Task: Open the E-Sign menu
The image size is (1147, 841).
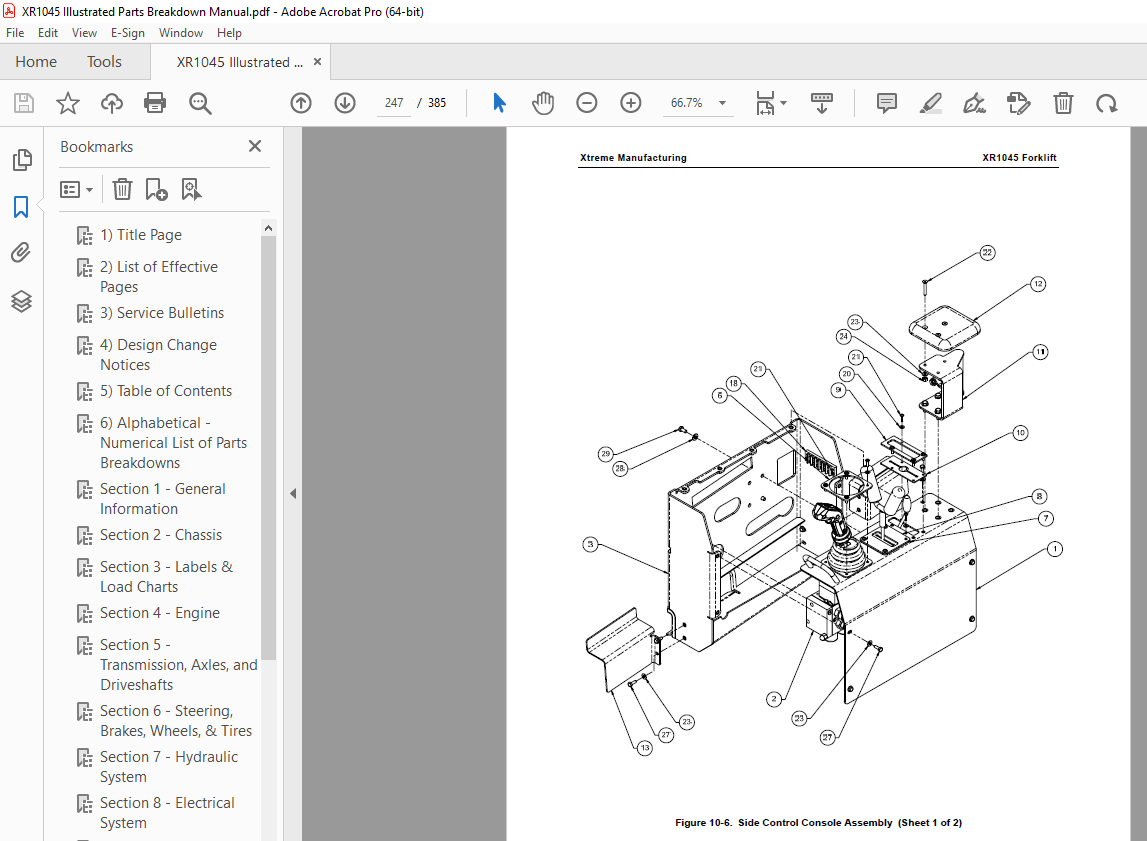Action: pos(127,33)
